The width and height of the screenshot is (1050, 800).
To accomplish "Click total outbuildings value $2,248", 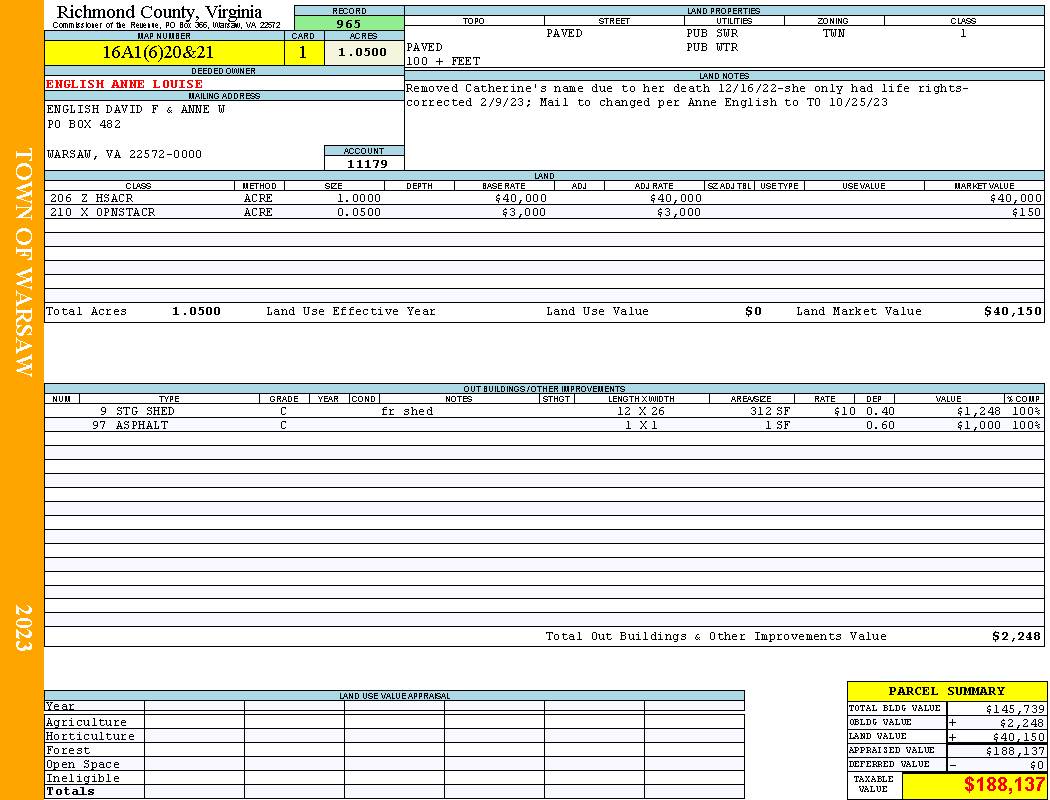I will [x=1017, y=636].
